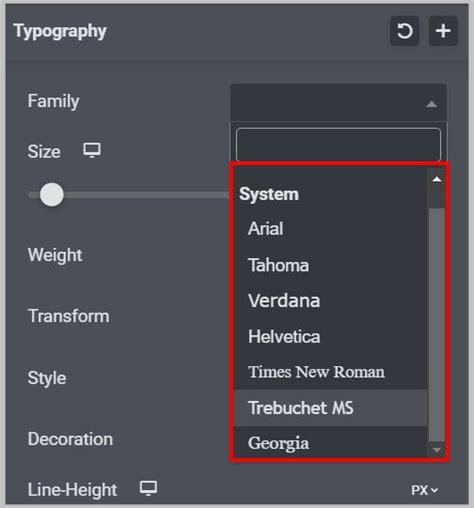
Task: Collapse the Family dropdown with the arrow
Action: [431, 104]
